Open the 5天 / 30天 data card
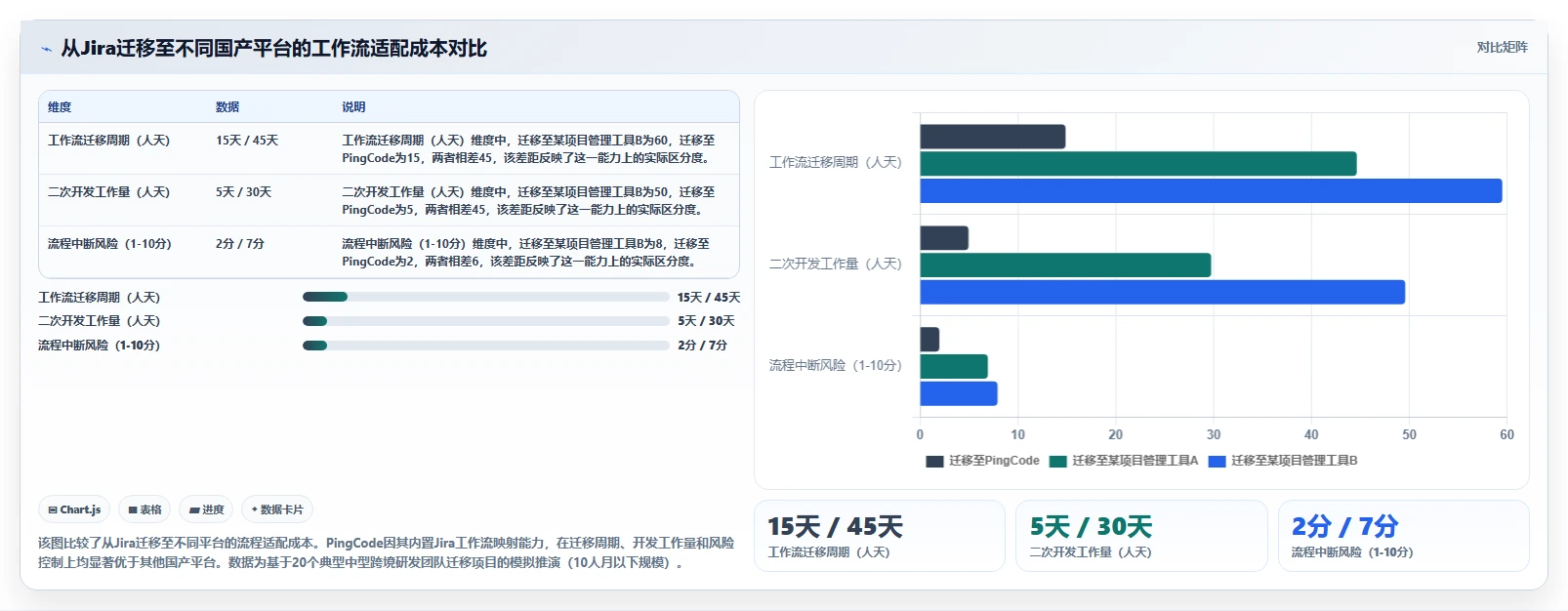1568x611 pixels. (1141, 536)
